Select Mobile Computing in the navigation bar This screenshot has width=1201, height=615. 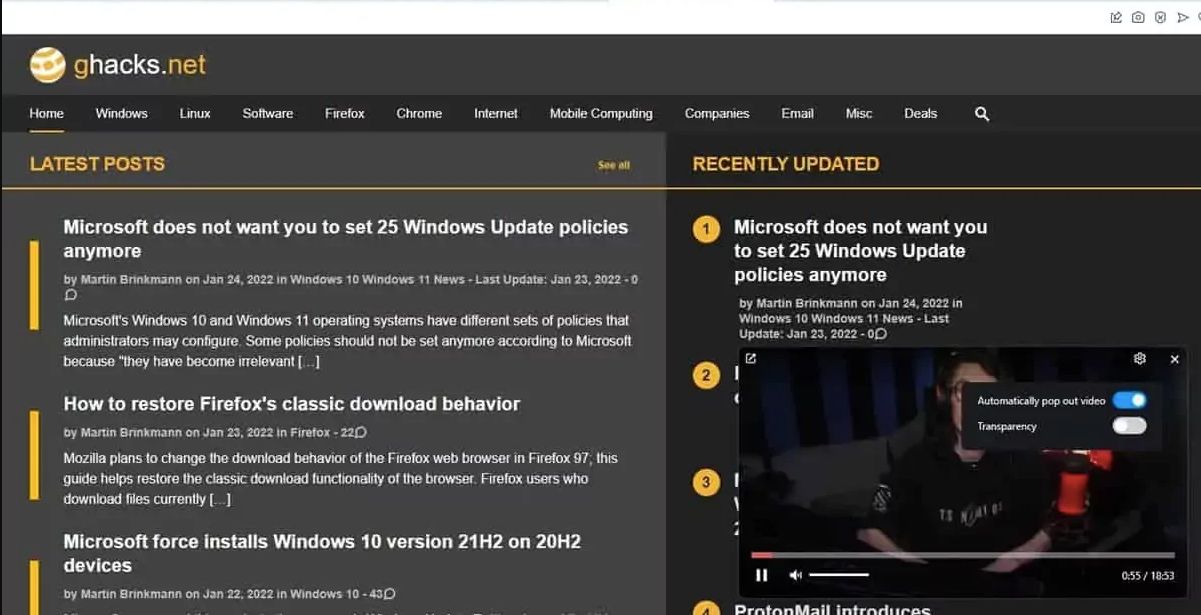600,114
